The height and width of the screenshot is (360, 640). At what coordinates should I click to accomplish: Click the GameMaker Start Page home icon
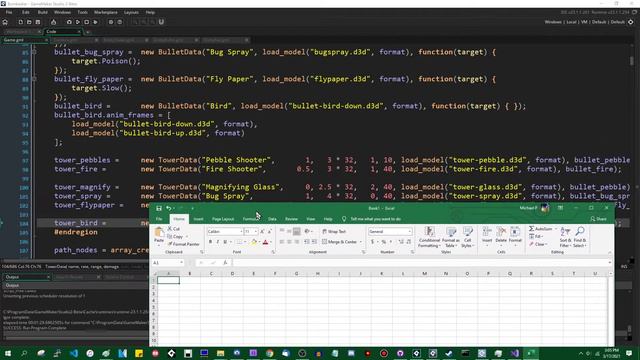[x=5, y=22]
